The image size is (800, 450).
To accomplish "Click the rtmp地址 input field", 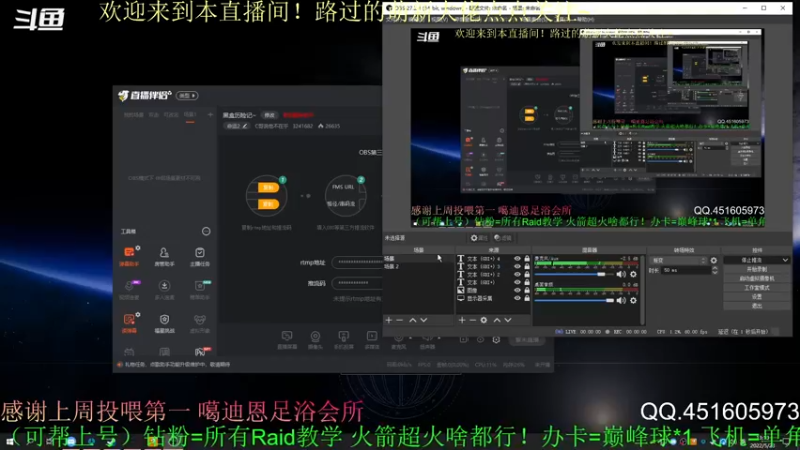I will [357, 262].
